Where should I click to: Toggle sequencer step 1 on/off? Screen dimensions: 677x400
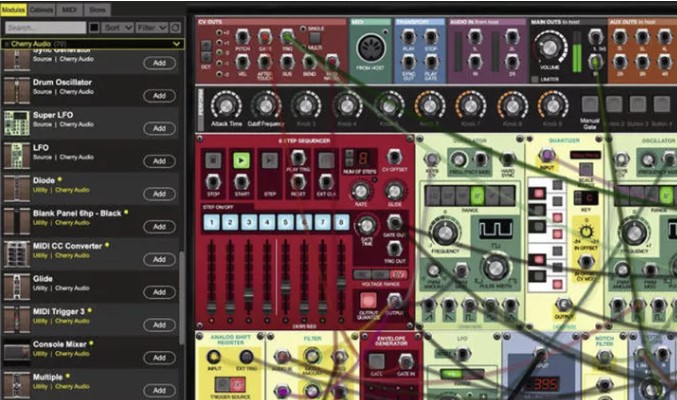pos(212,222)
